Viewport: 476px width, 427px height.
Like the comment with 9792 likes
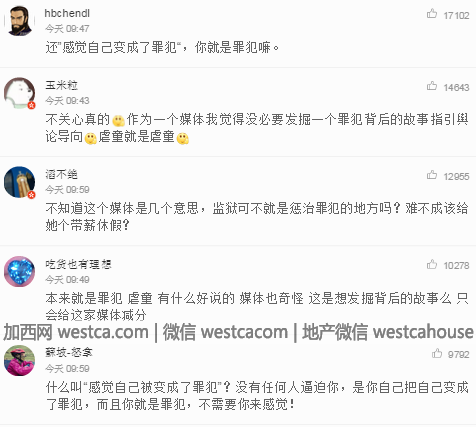(437, 353)
